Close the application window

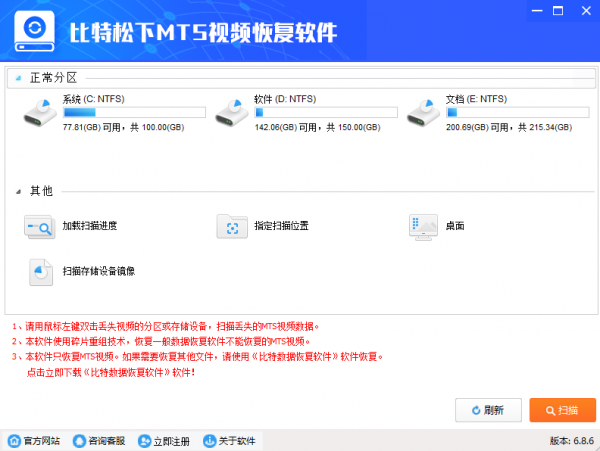(x=586, y=11)
